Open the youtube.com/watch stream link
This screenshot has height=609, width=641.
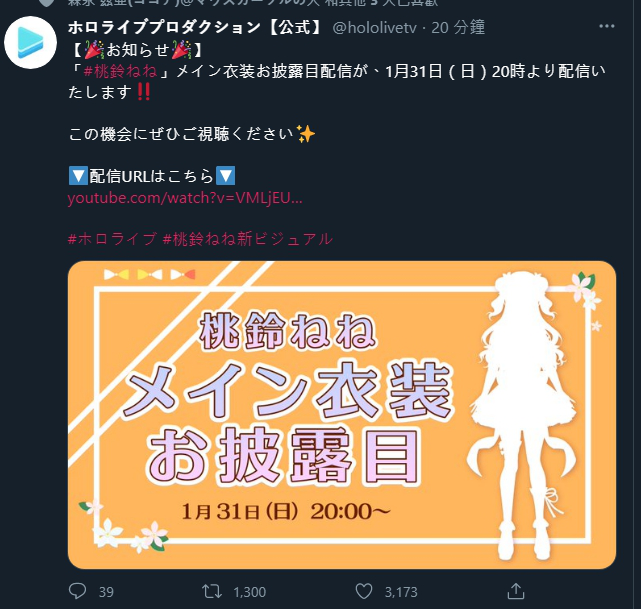point(185,198)
